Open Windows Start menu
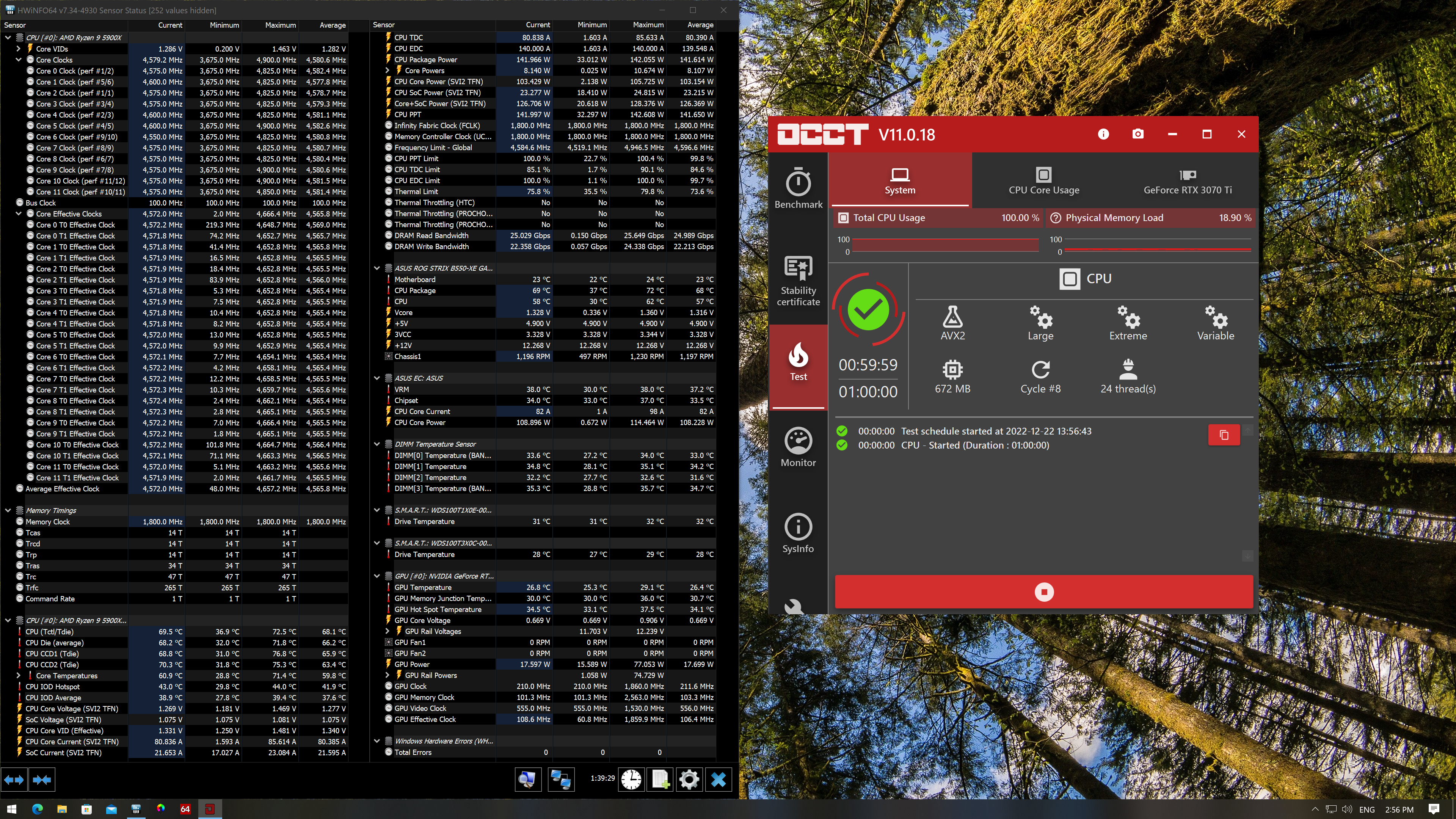 pyautogui.click(x=11, y=809)
